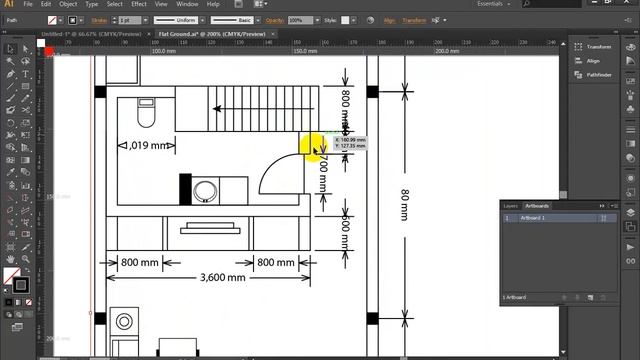640x360 pixels.
Task: Select the Blend tool
Action: [x=25, y=172]
